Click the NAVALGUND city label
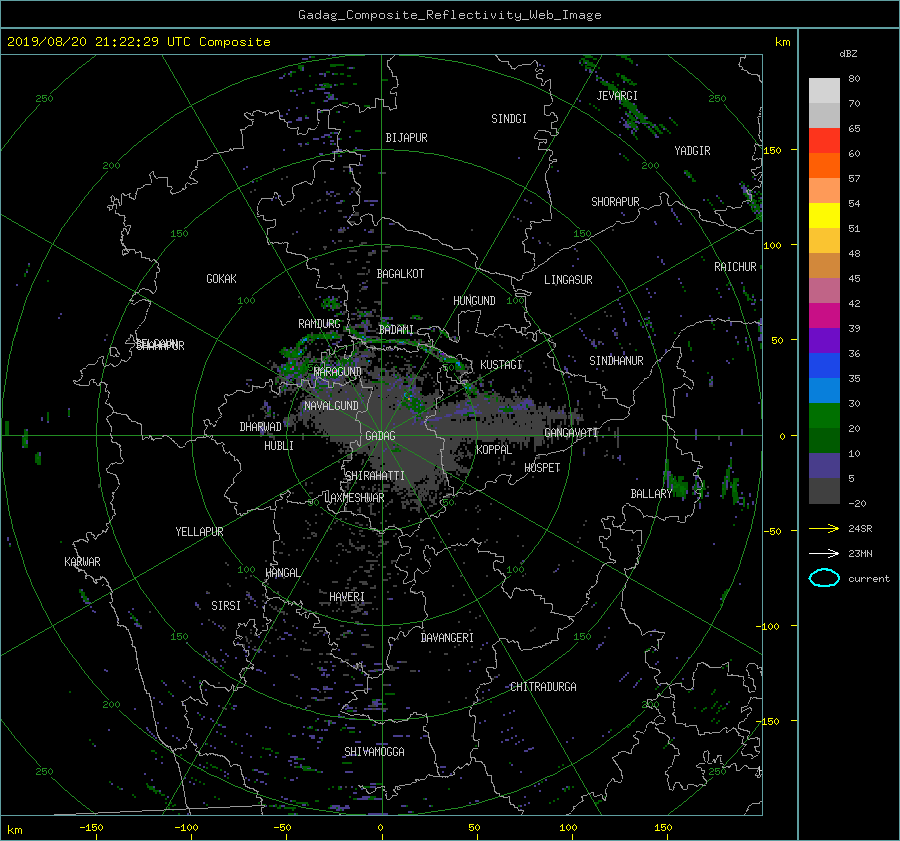Viewport: 900px width, 841px height. click(331, 406)
